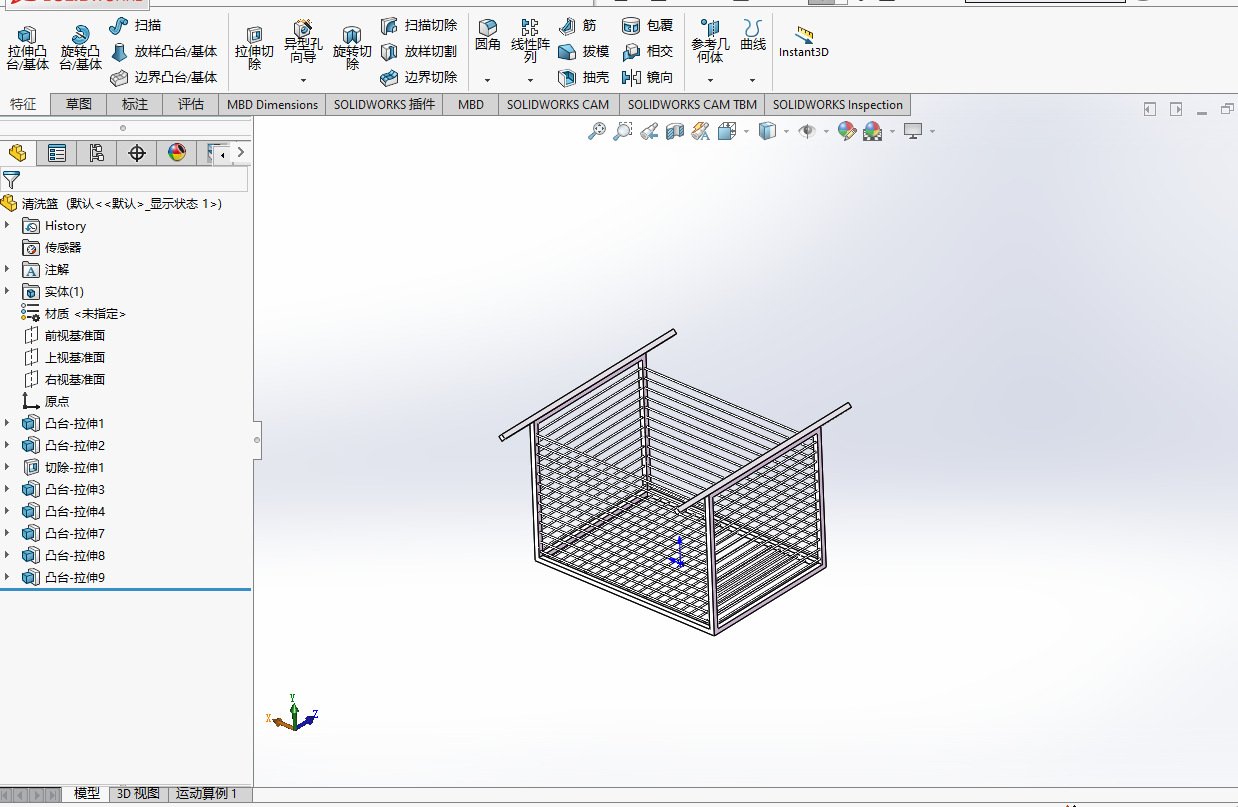Viewport: 1238px width, 807px height.
Task: Select 材质 <未指定> material item
Action: (74, 314)
